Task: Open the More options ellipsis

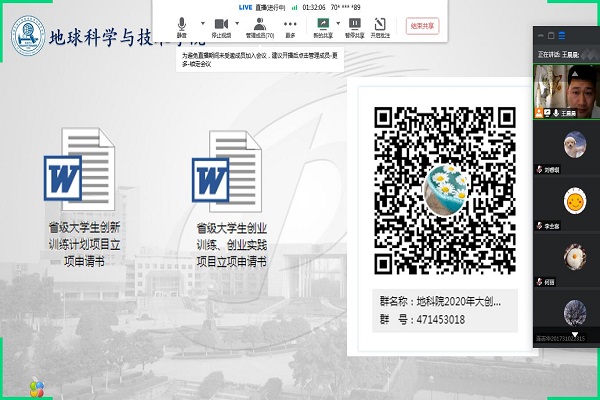Action: tap(290, 25)
